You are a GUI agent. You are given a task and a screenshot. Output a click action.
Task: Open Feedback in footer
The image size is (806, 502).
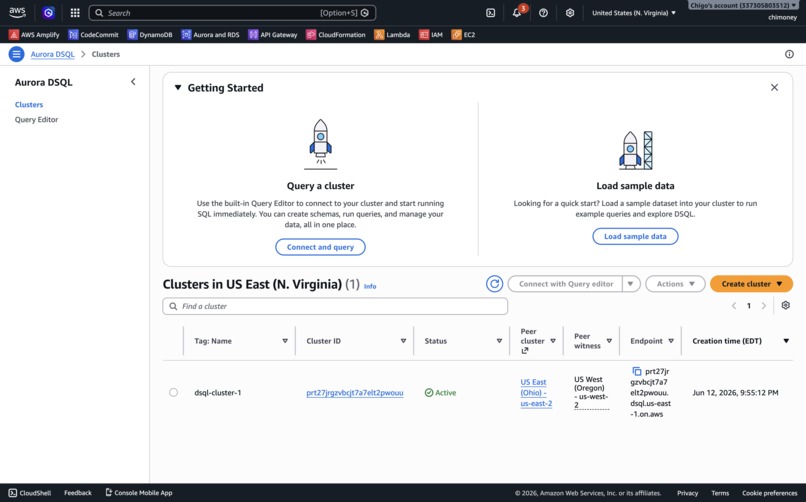[x=78, y=493]
